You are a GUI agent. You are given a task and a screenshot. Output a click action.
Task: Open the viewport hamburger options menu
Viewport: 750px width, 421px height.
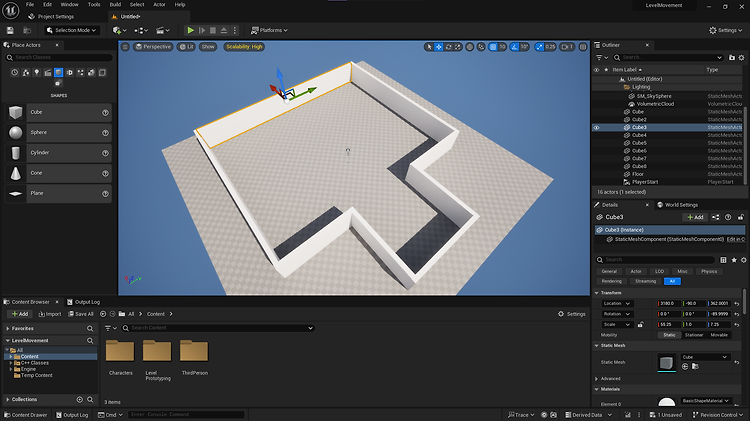click(x=125, y=47)
